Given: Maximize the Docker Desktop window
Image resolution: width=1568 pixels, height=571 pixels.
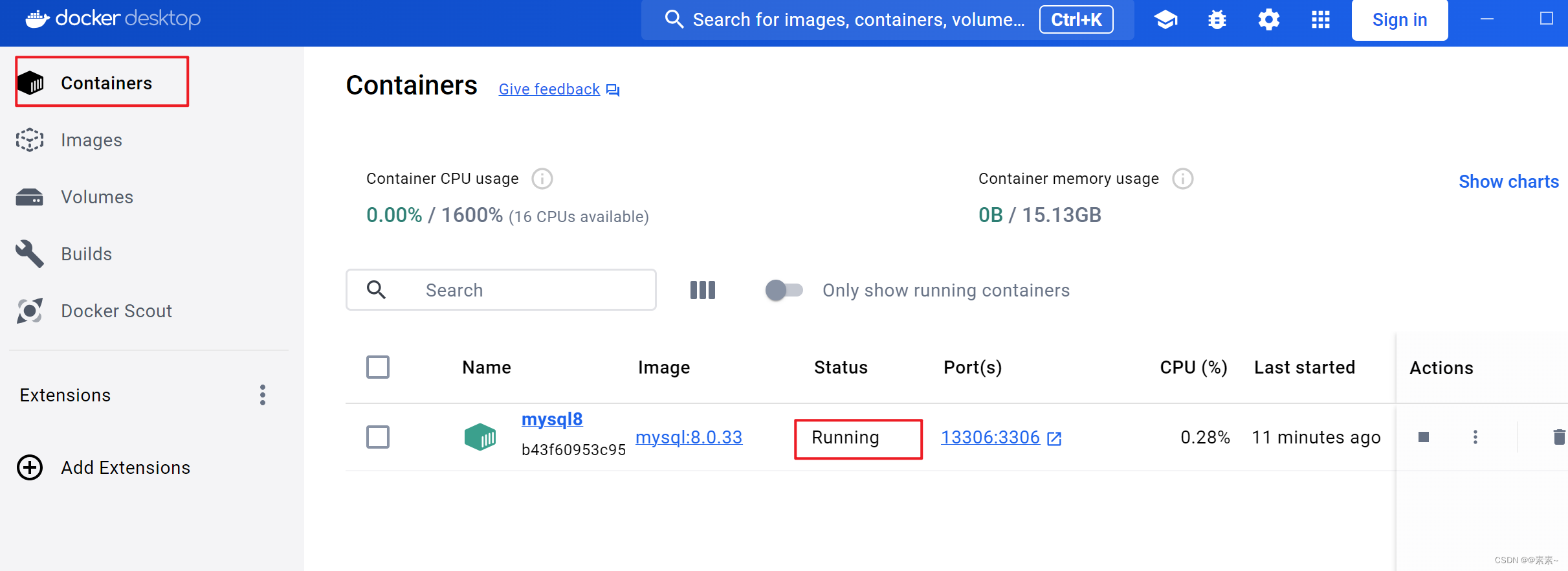Looking at the screenshot, I should pyautogui.click(x=1547, y=18).
